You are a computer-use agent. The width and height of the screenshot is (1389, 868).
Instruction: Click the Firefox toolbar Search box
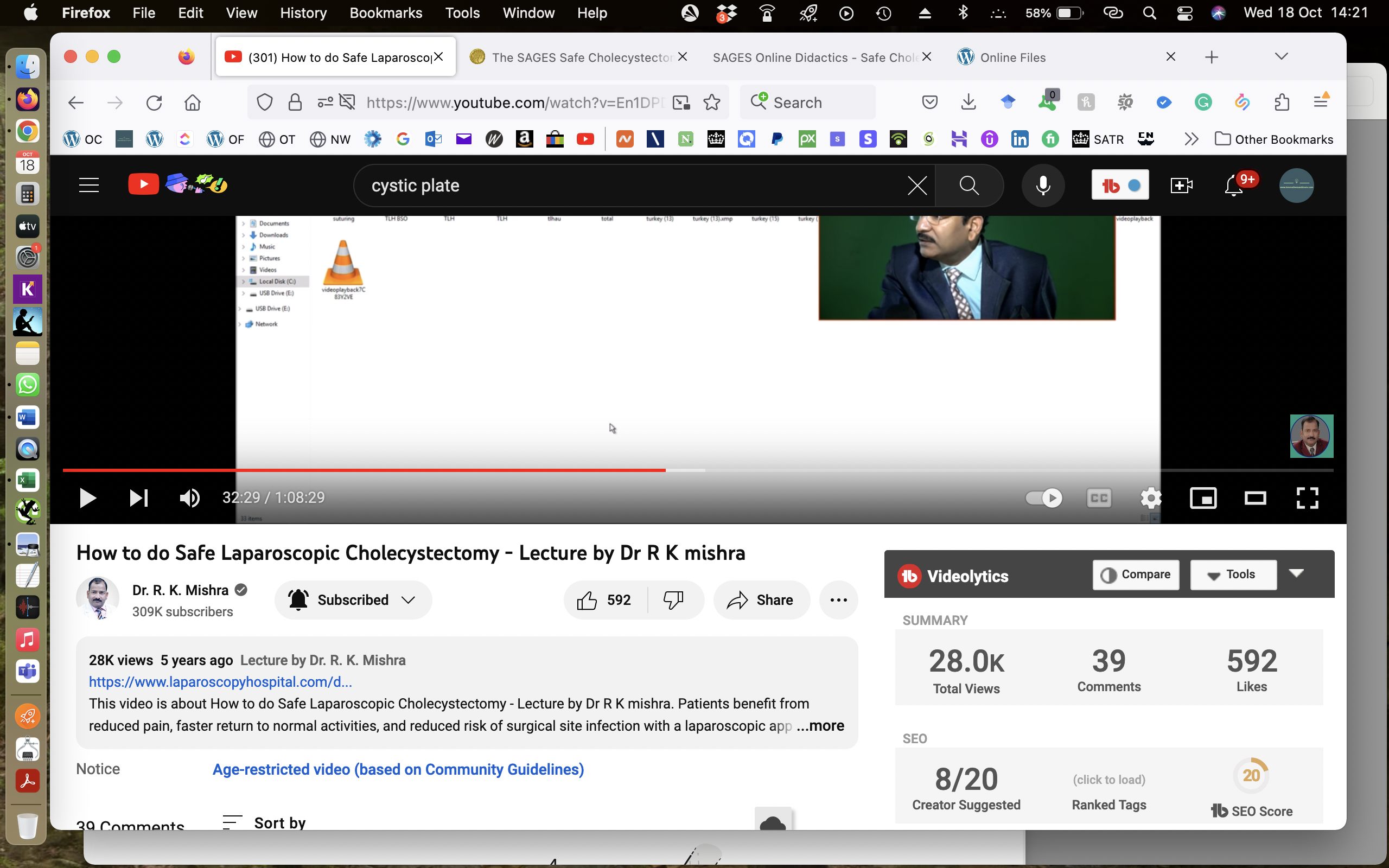tap(808, 103)
